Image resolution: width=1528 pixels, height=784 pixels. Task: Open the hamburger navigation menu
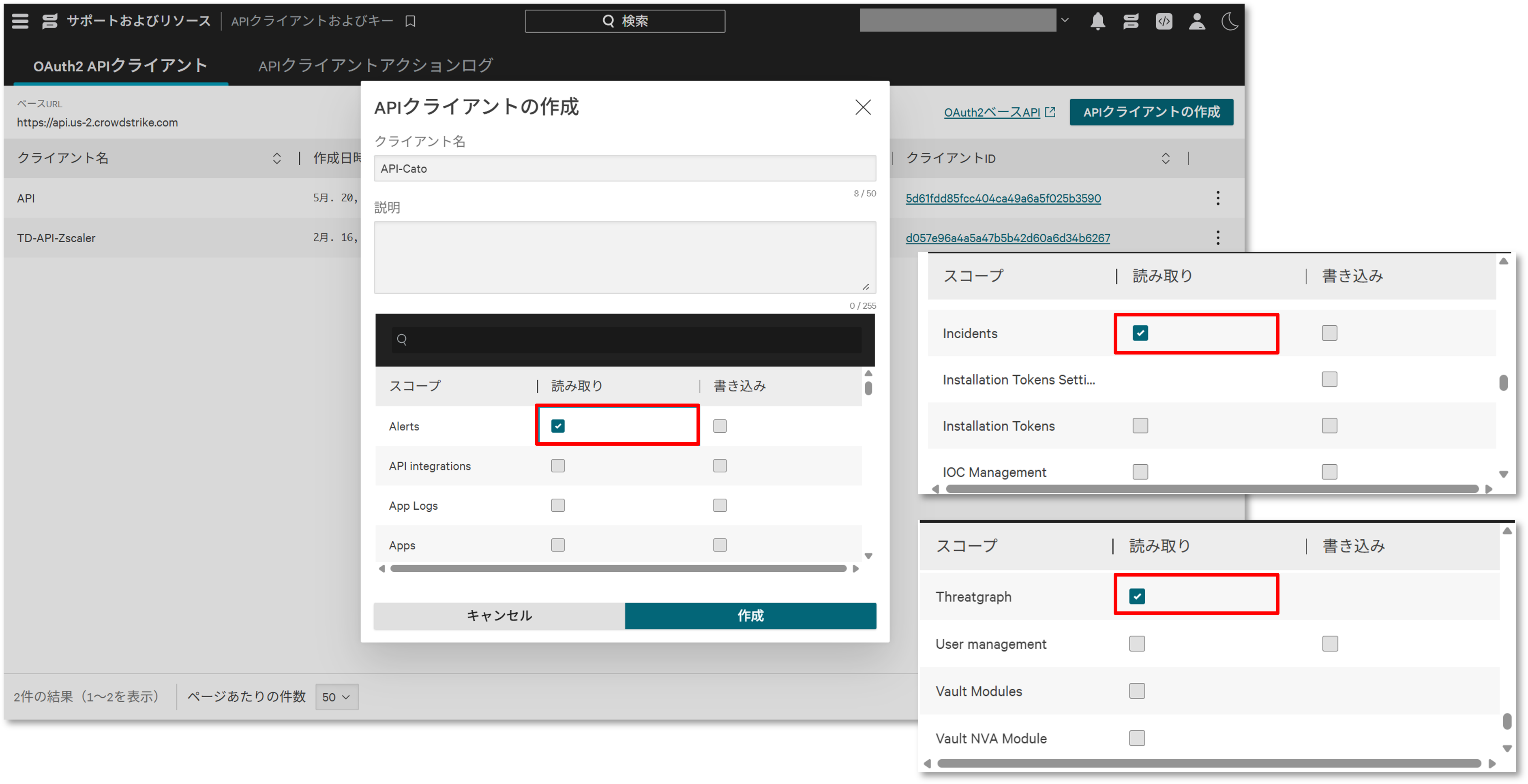click(20, 21)
